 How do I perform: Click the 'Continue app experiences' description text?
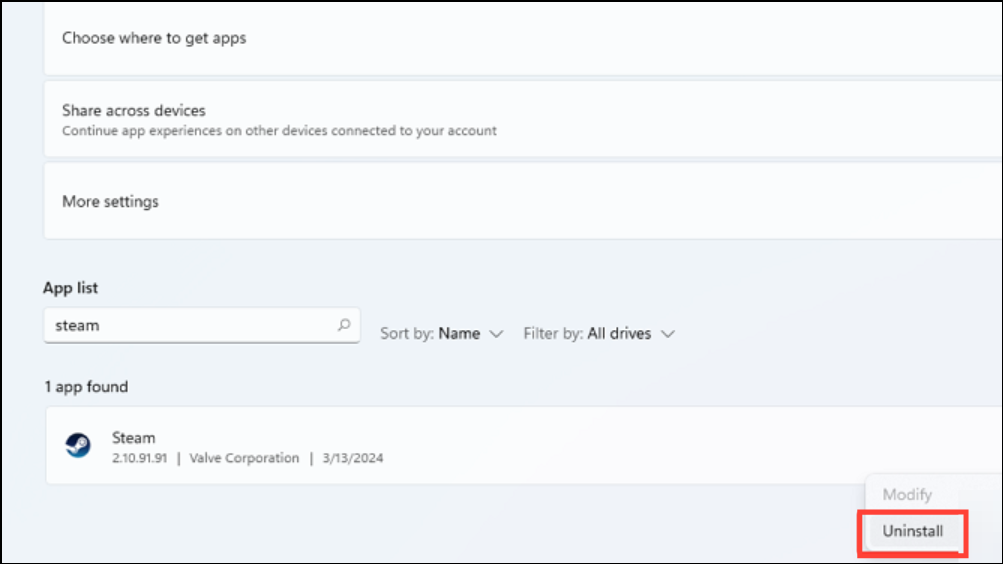click(x=279, y=130)
